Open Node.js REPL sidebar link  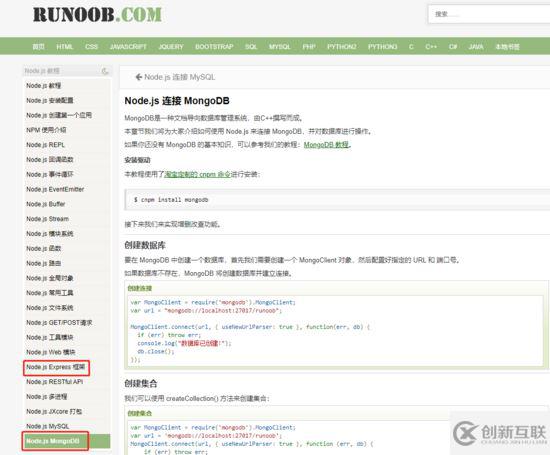coord(46,145)
